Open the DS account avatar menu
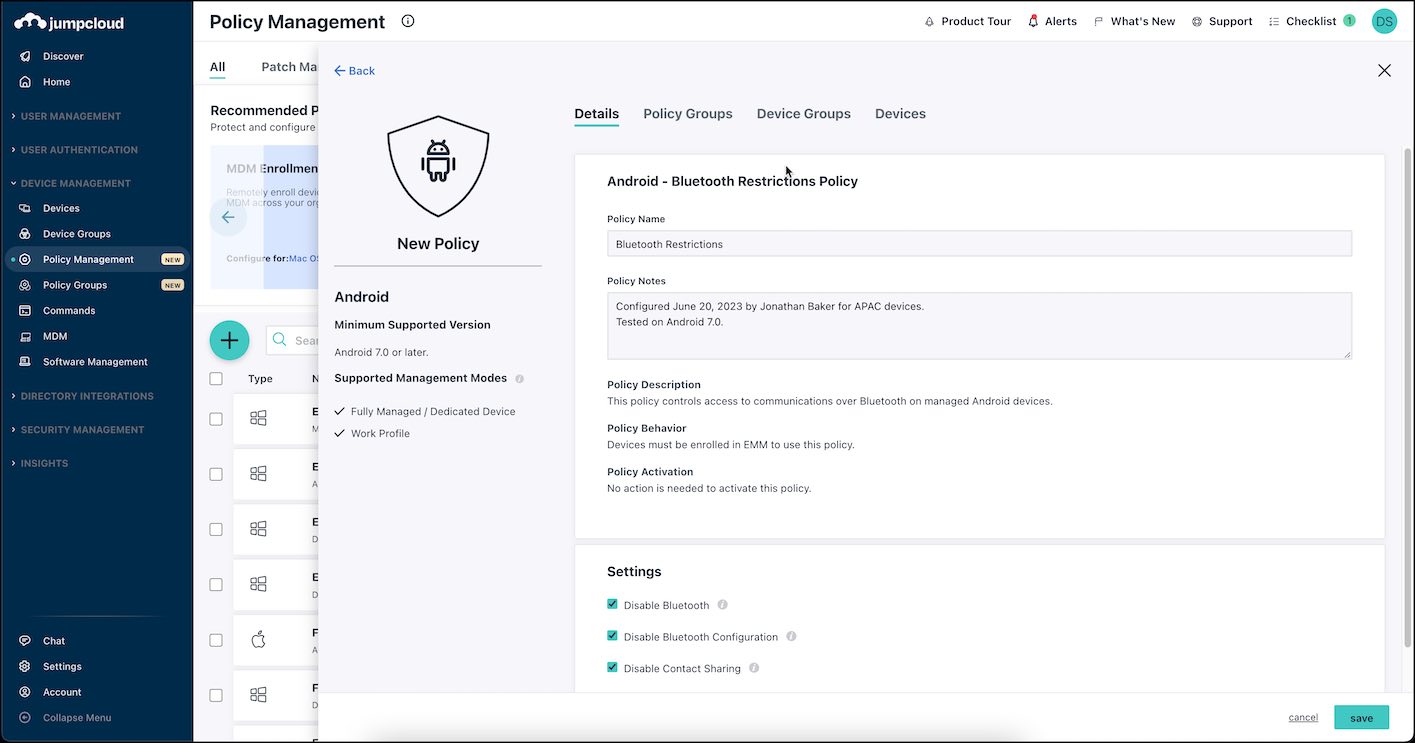The image size is (1415, 743). pos(1384,20)
